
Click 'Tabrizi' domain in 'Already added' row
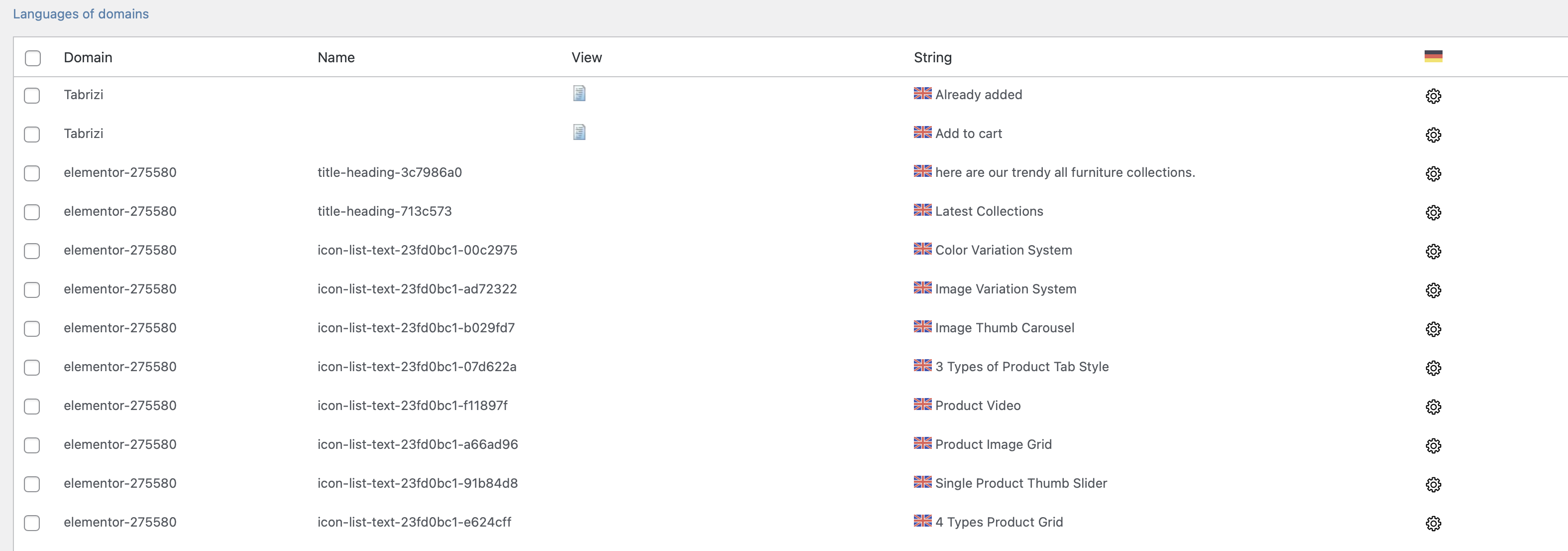pyautogui.click(x=84, y=95)
